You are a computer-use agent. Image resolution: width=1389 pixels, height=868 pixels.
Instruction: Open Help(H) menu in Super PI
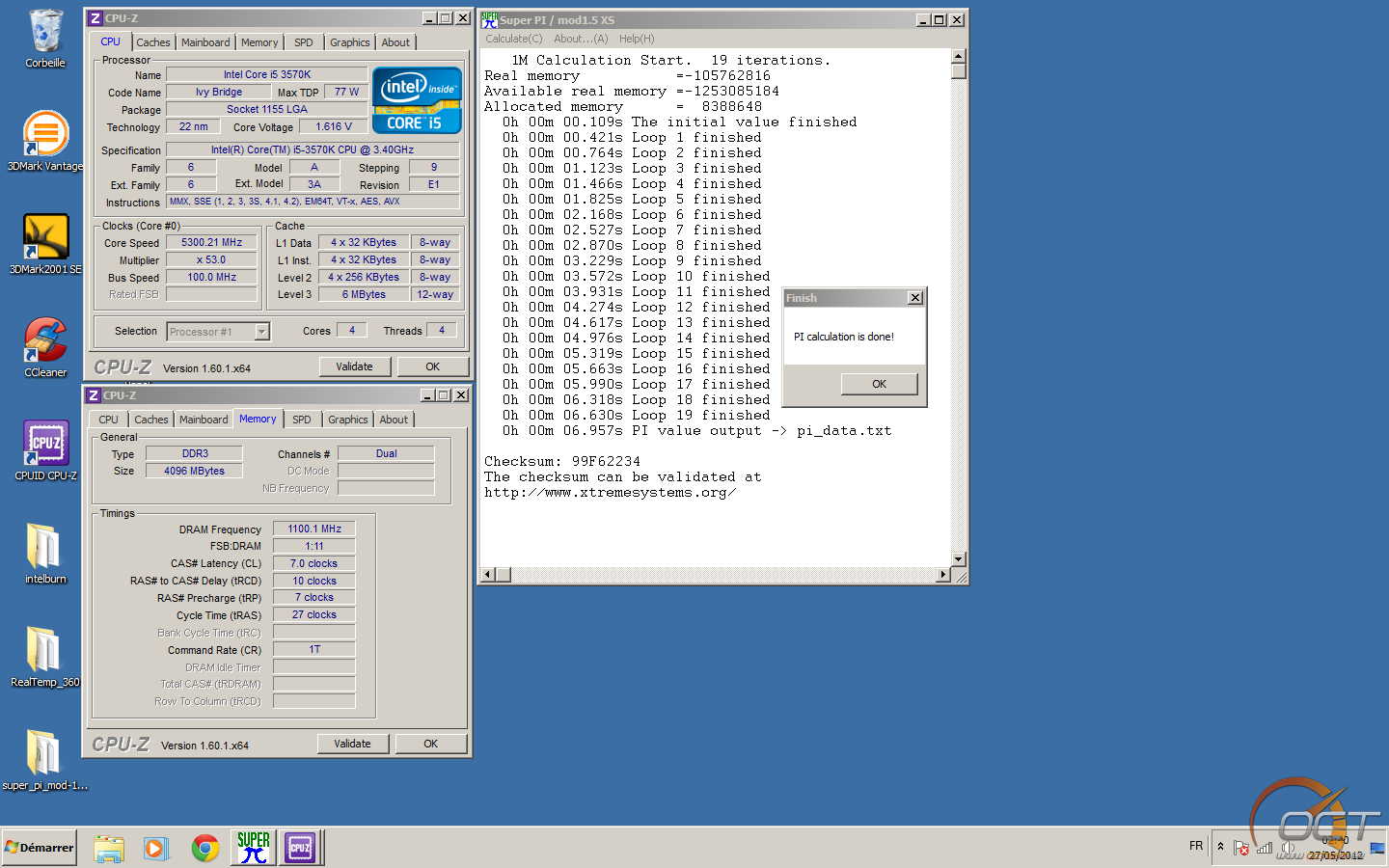(637, 39)
